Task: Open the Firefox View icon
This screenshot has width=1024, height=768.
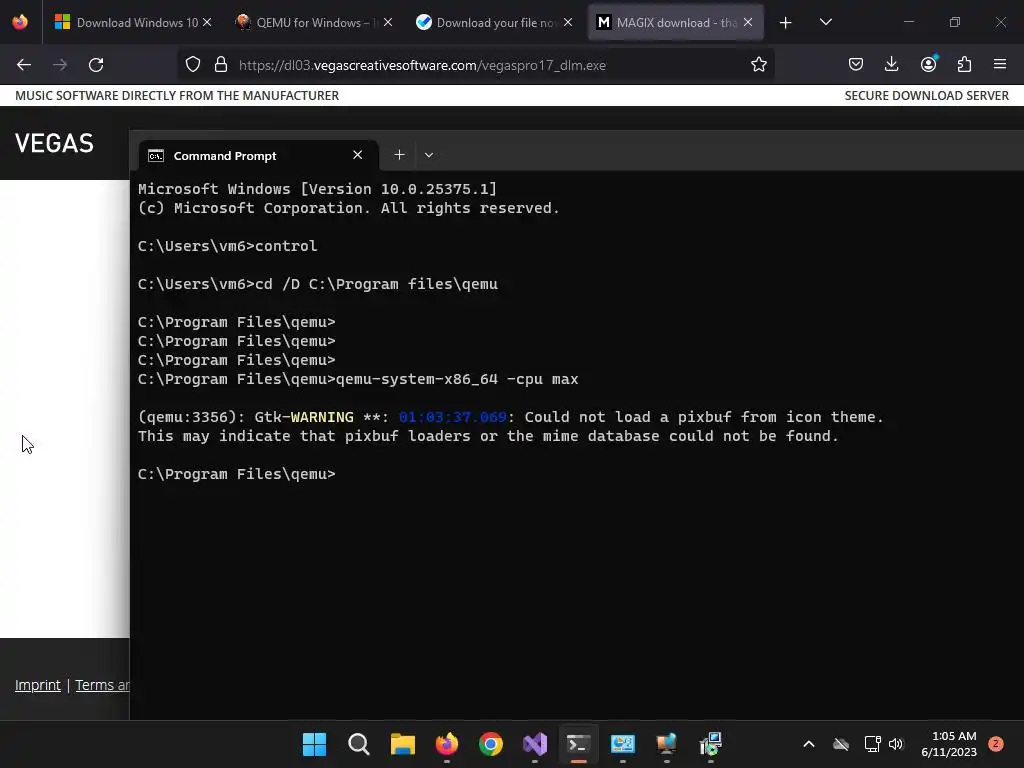Action: tap(20, 22)
